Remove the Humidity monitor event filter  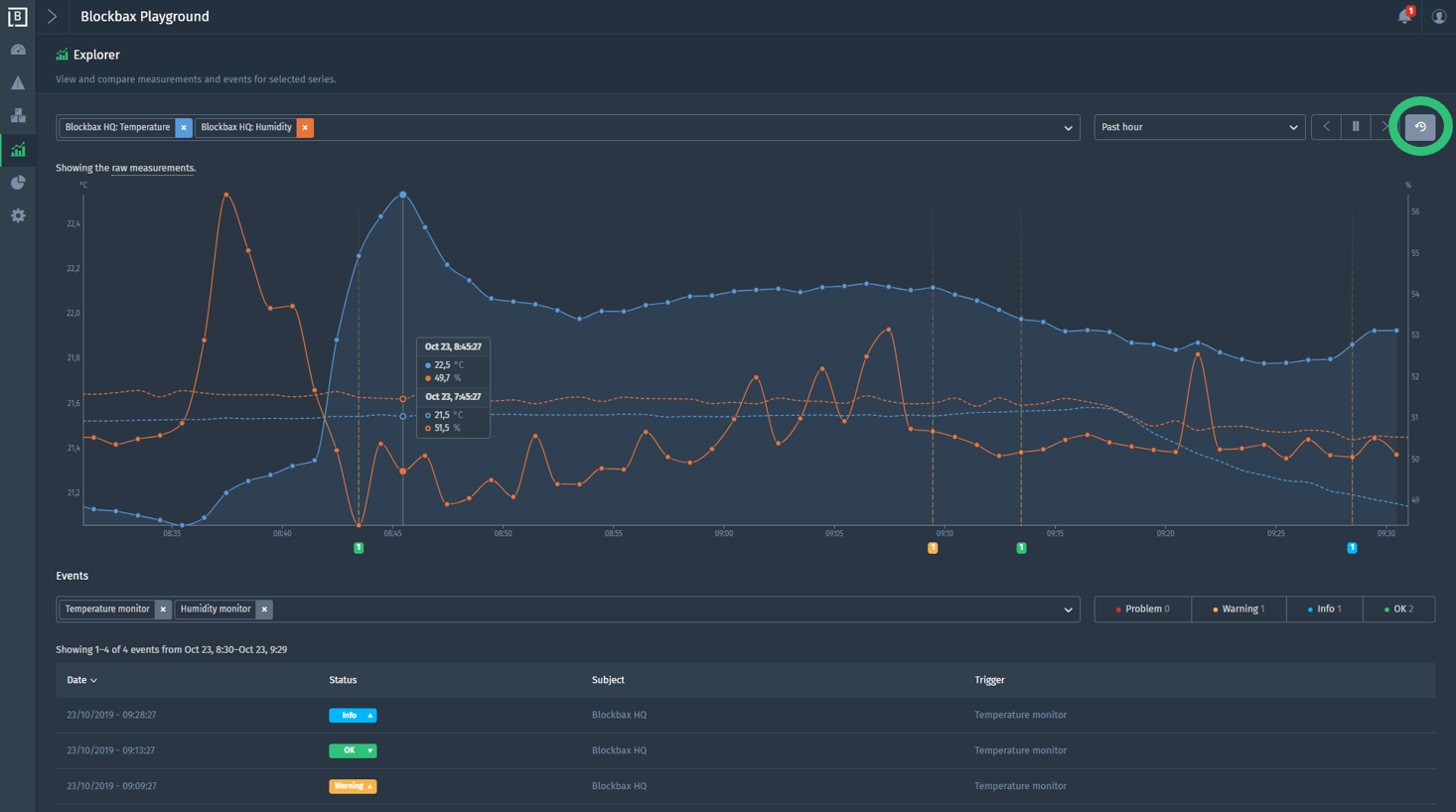pos(264,609)
